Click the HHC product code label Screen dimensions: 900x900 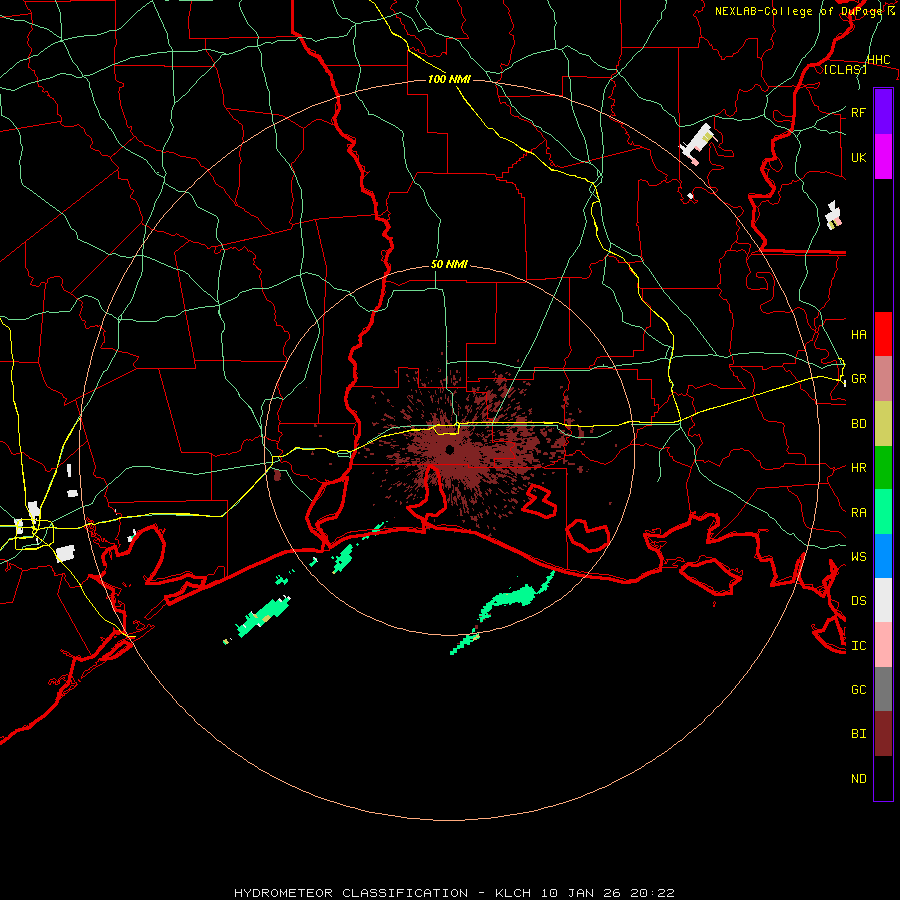click(x=878, y=59)
